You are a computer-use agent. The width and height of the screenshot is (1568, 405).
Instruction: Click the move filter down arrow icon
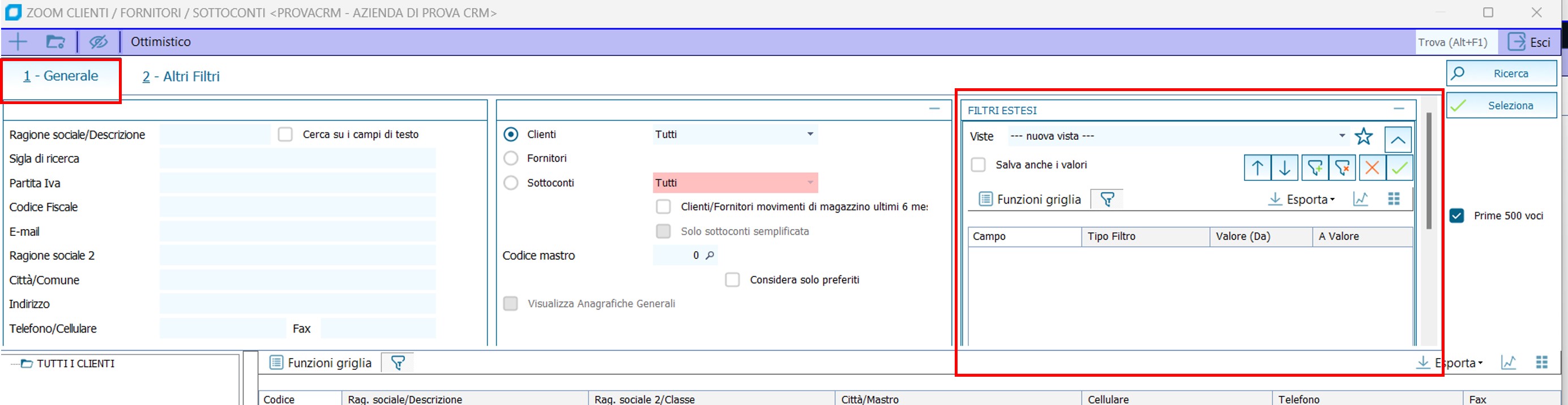coord(1285,168)
